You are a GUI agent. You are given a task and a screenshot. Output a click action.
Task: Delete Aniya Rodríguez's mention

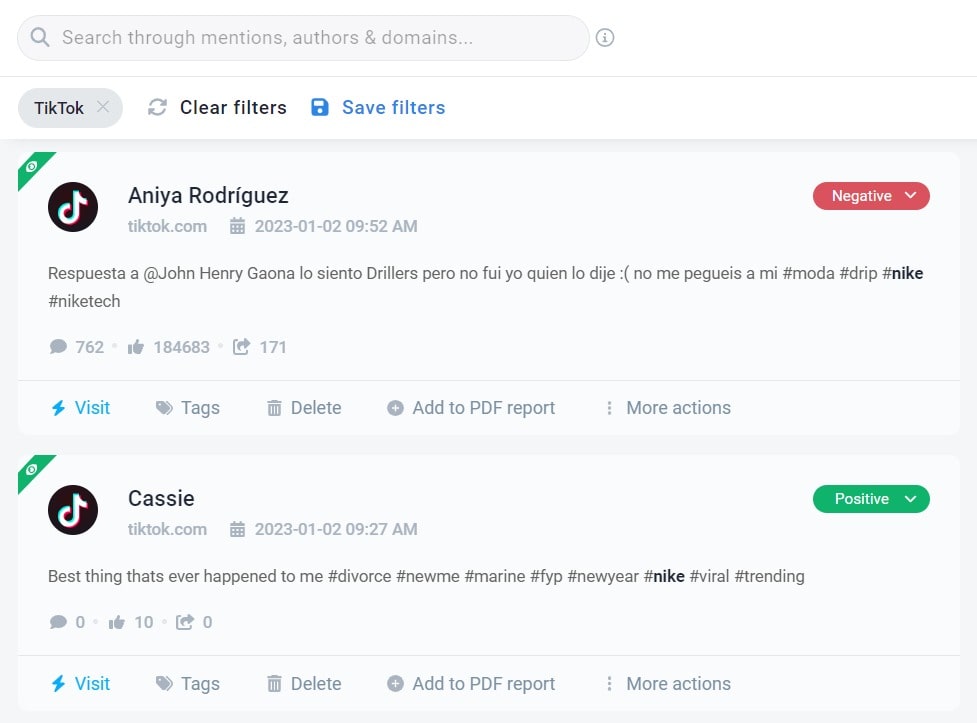click(304, 408)
